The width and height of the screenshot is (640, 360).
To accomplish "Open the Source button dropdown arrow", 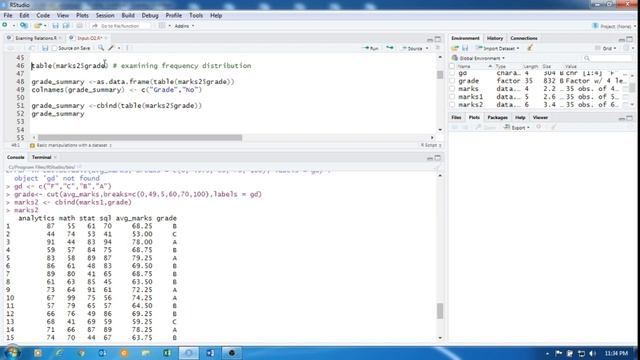I will pos(427,48).
